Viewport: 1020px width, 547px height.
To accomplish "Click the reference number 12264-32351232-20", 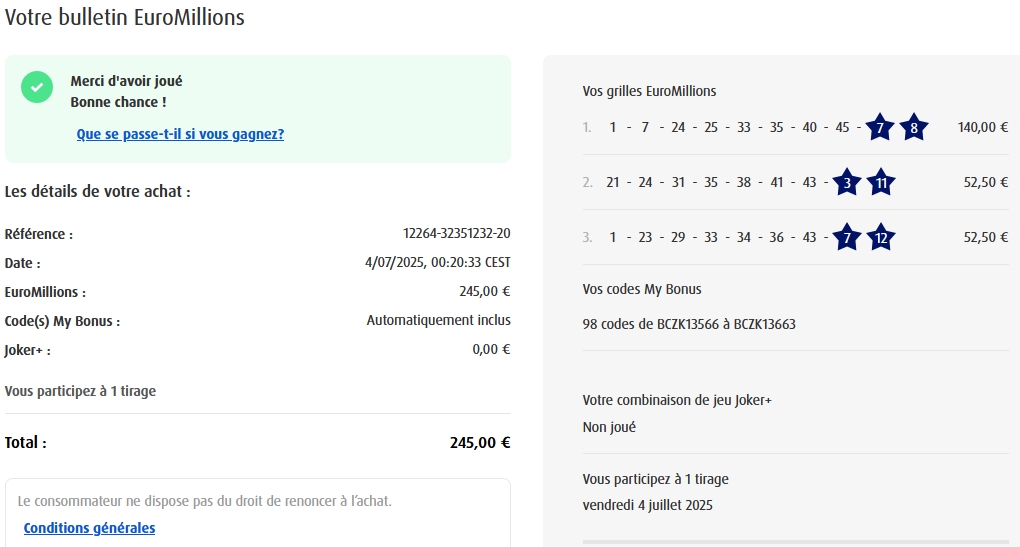I will pyautogui.click(x=456, y=234).
